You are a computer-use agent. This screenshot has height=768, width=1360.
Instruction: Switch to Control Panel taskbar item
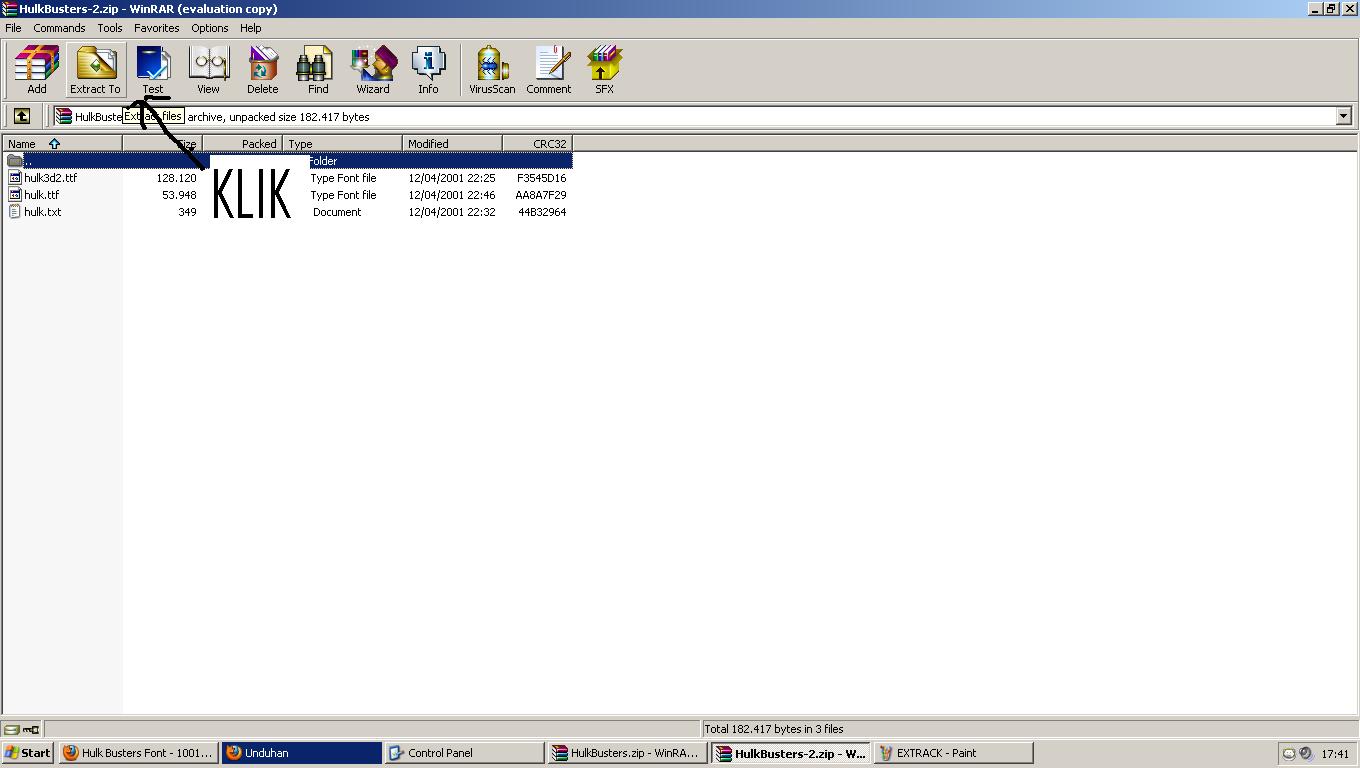(x=465, y=753)
